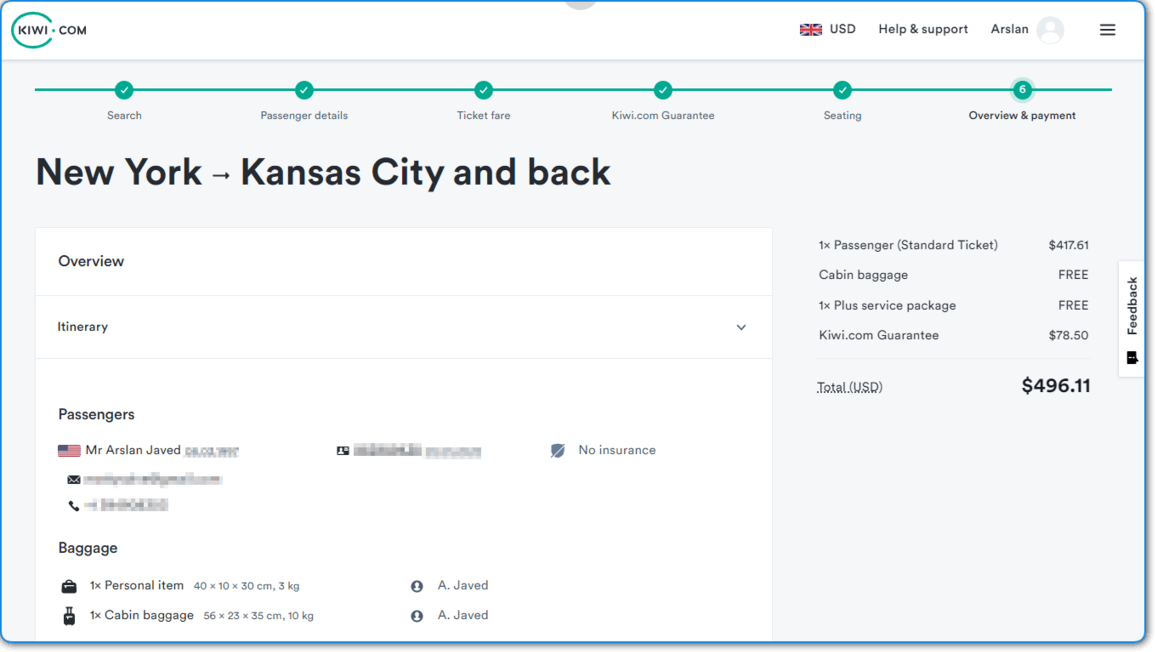Viewport: 1155px width, 652px height.
Task: Click the email envelope icon
Action: [x=74, y=480]
